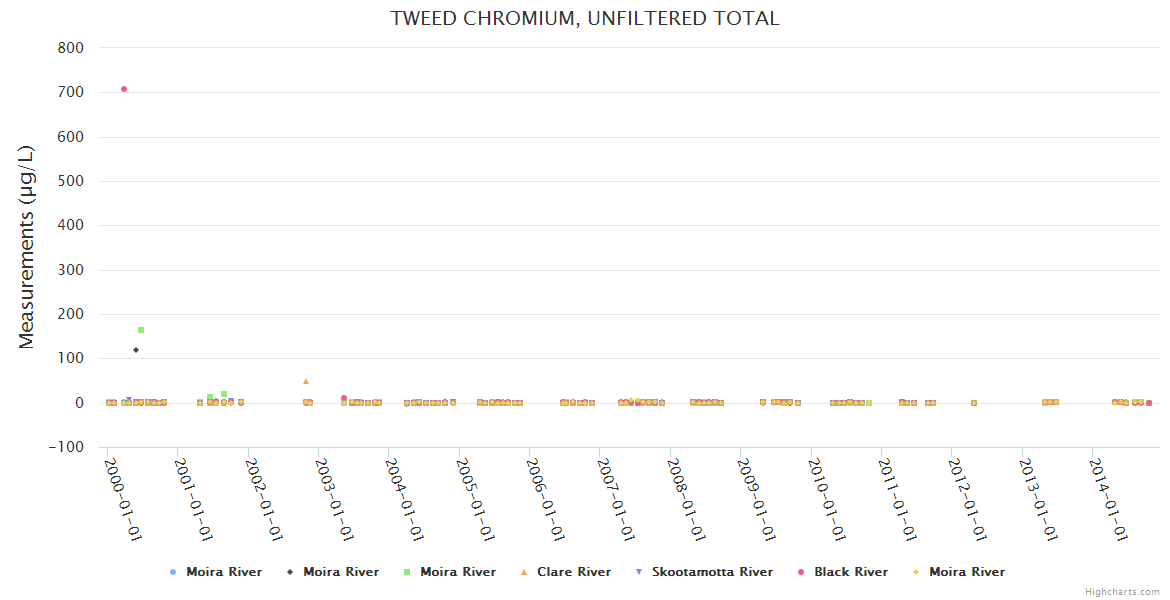The image size is (1170, 600).
Task: Click the green square Moira River legend marker
Action: 408,572
